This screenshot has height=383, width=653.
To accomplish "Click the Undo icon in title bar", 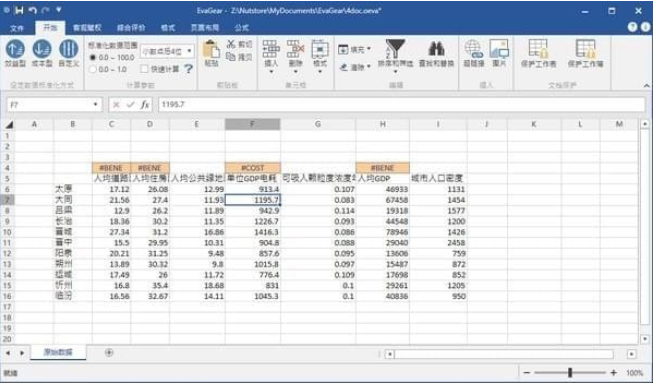I will [x=32, y=10].
